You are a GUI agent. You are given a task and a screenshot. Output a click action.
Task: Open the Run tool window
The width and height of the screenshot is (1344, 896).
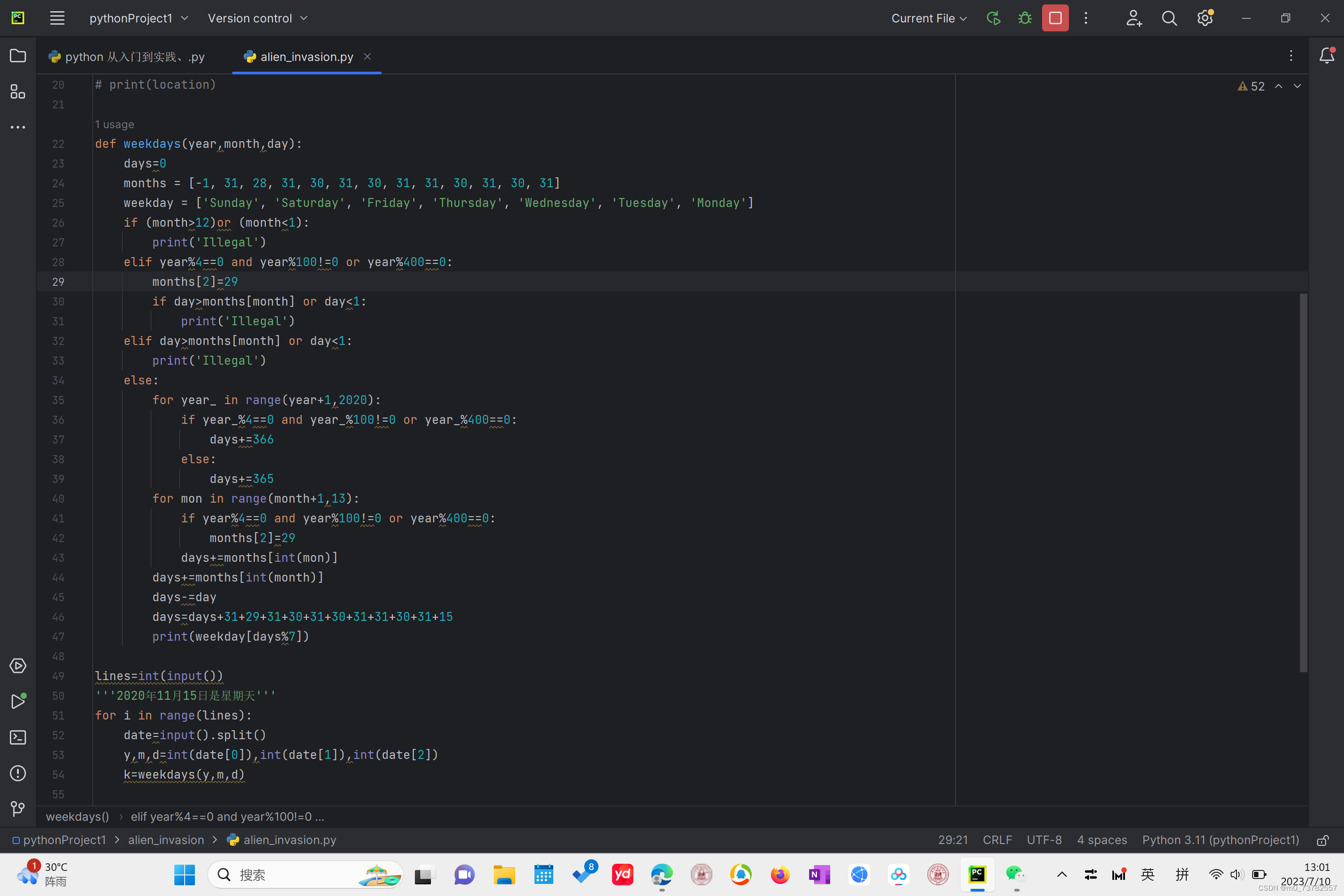click(18, 701)
